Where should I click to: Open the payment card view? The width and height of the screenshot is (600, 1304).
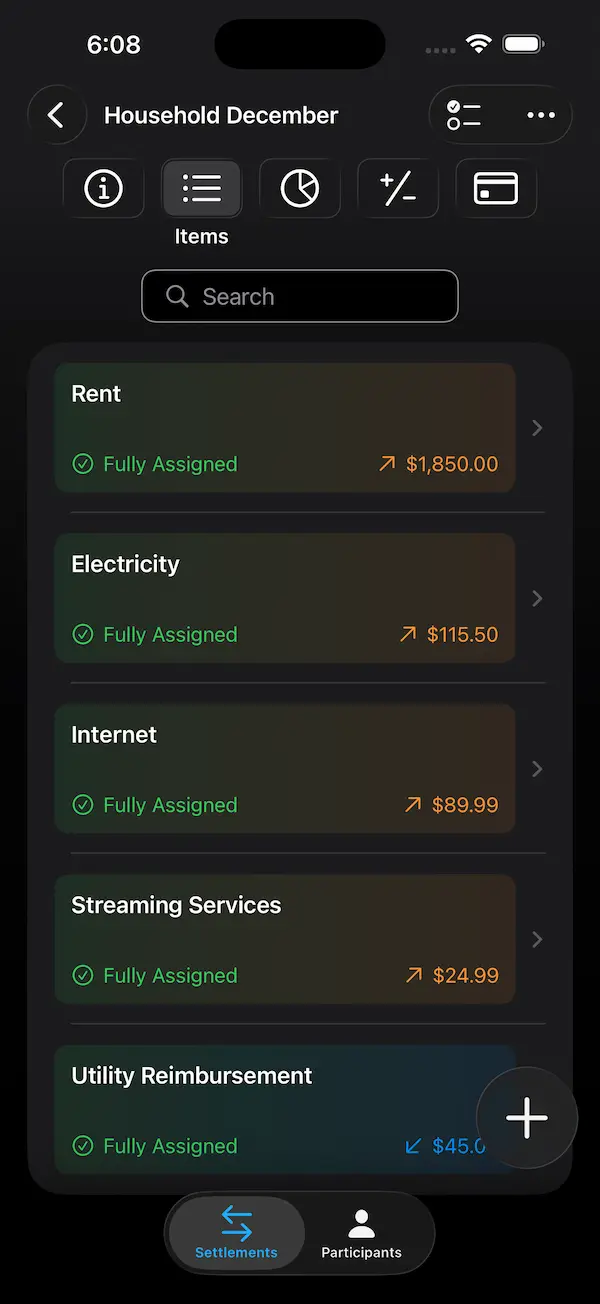coord(495,188)
